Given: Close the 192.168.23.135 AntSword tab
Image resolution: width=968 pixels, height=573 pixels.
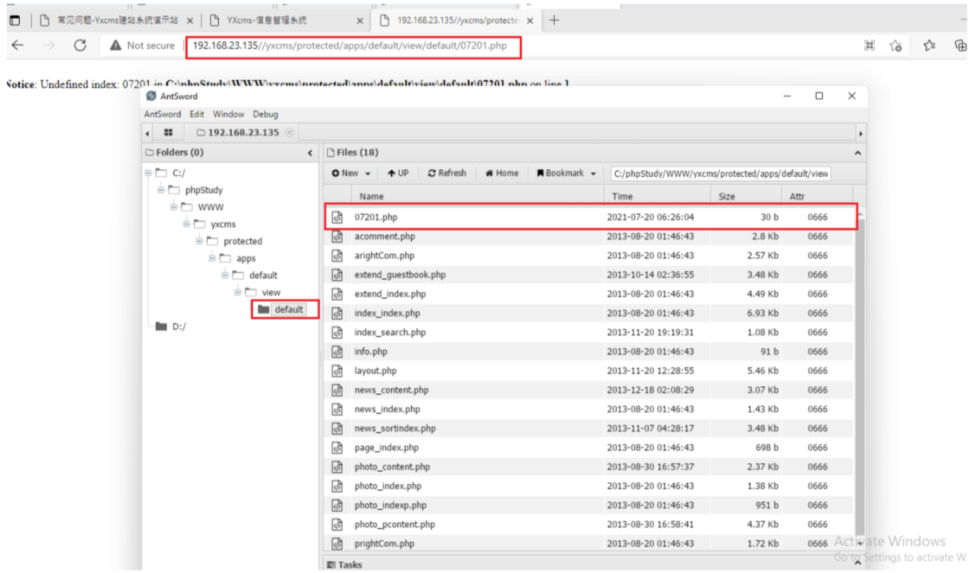Looking at the screenshot, I should 290,132.
